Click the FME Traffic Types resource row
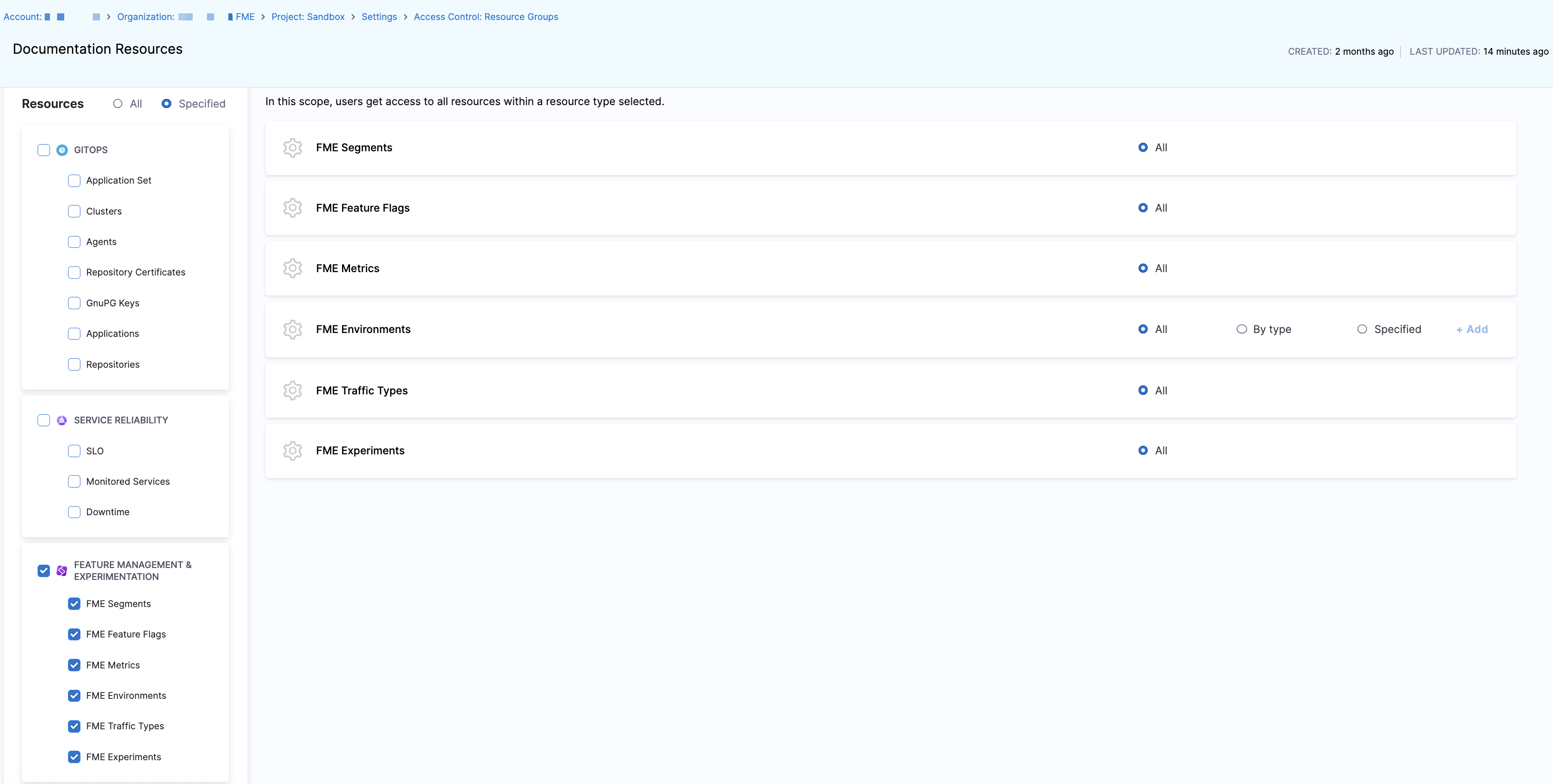This screenshot has width=1553, height=784. 362,391
